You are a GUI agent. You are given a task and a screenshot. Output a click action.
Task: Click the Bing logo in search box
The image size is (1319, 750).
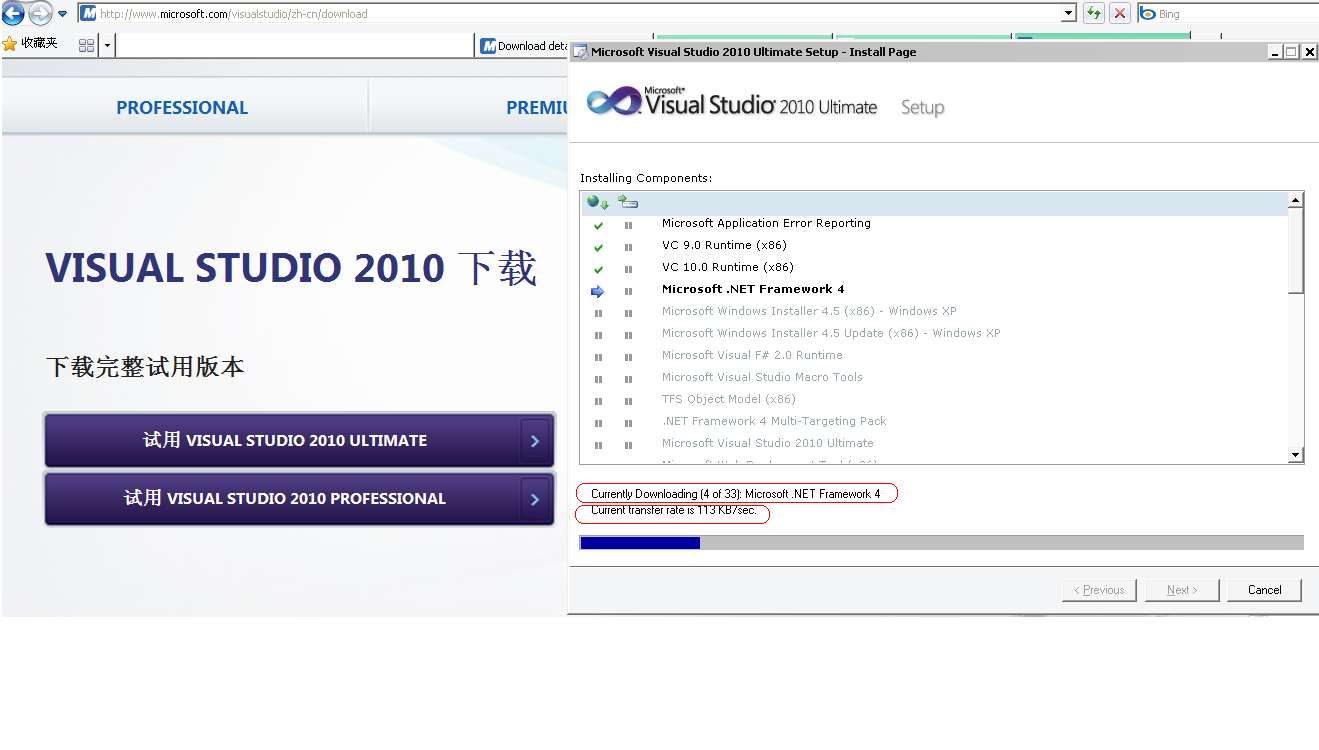pos(1148,14)
